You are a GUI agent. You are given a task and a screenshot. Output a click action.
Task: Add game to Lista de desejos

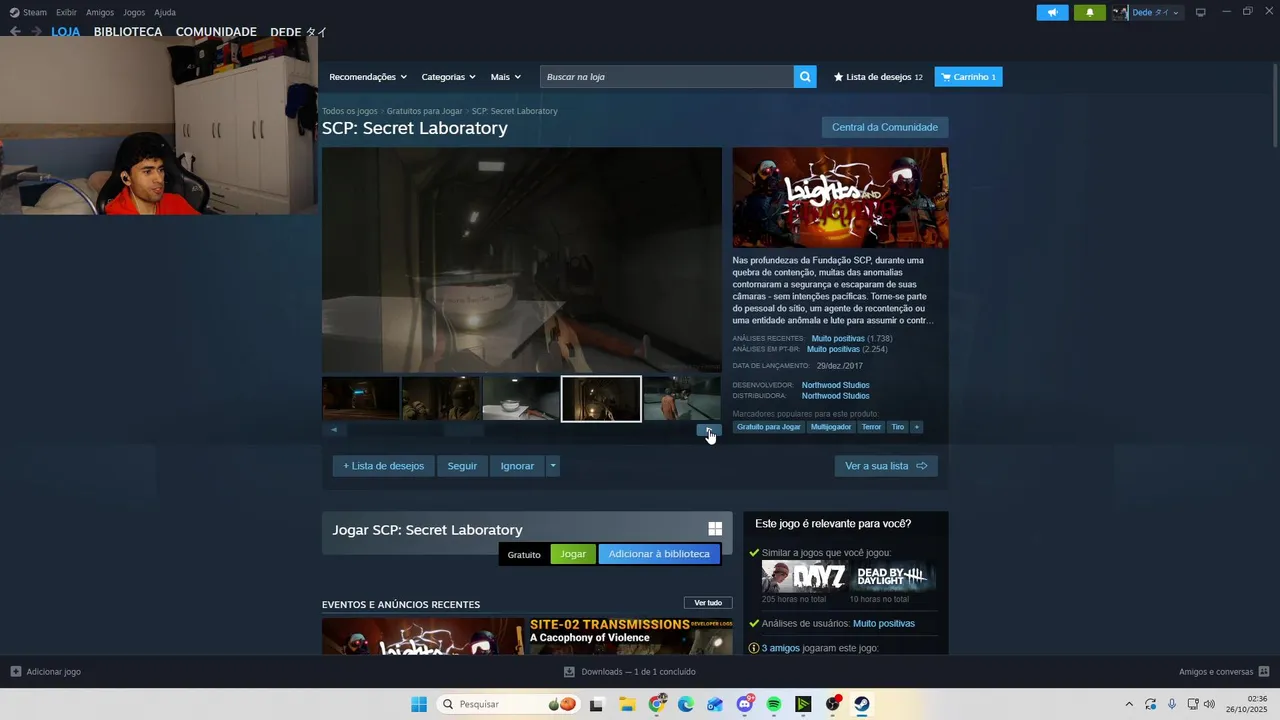383,466
